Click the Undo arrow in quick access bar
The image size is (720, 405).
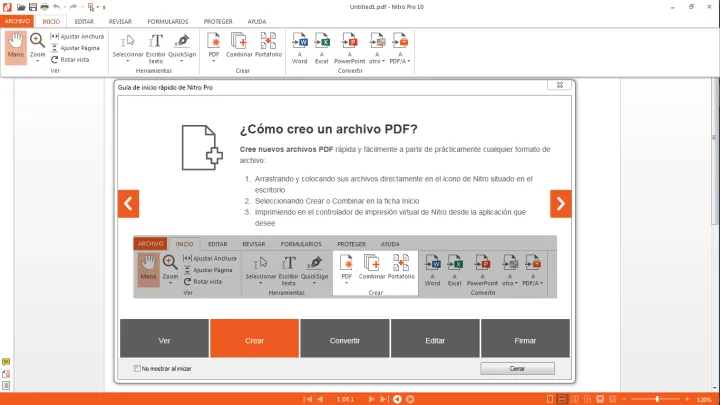56,7
